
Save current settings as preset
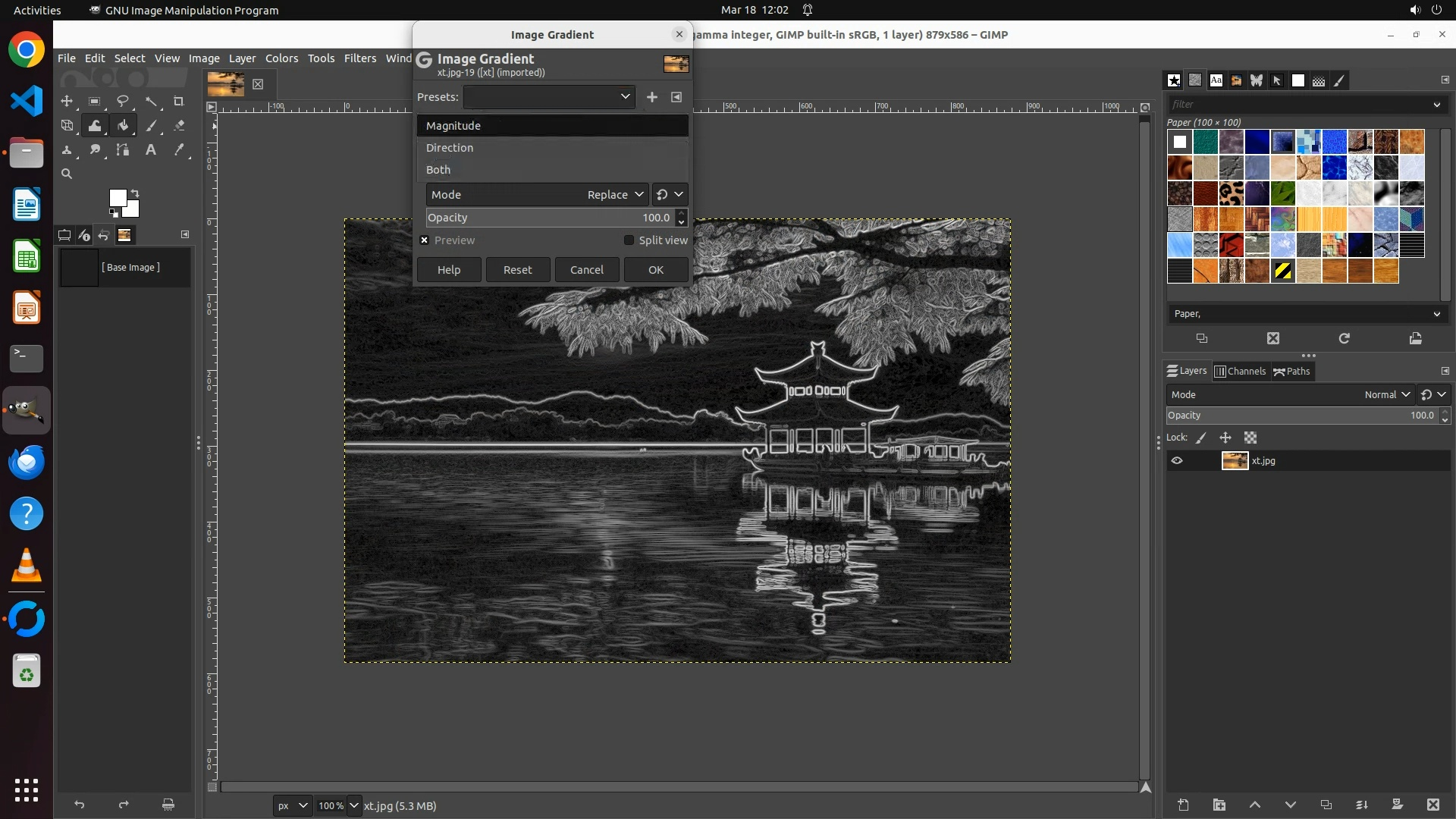pyautogui.click(x=652, y=97)
